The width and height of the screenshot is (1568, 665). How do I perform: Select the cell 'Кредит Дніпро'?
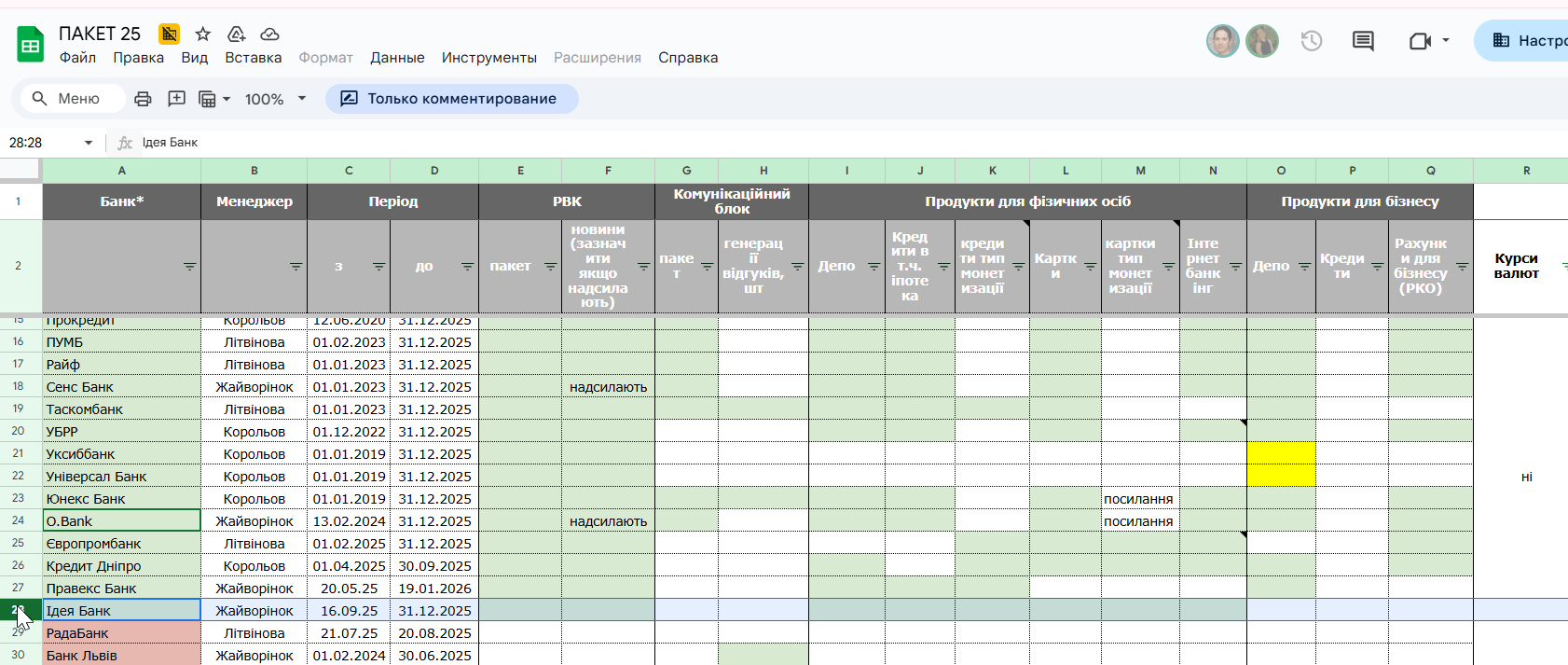tap(121, 565)
